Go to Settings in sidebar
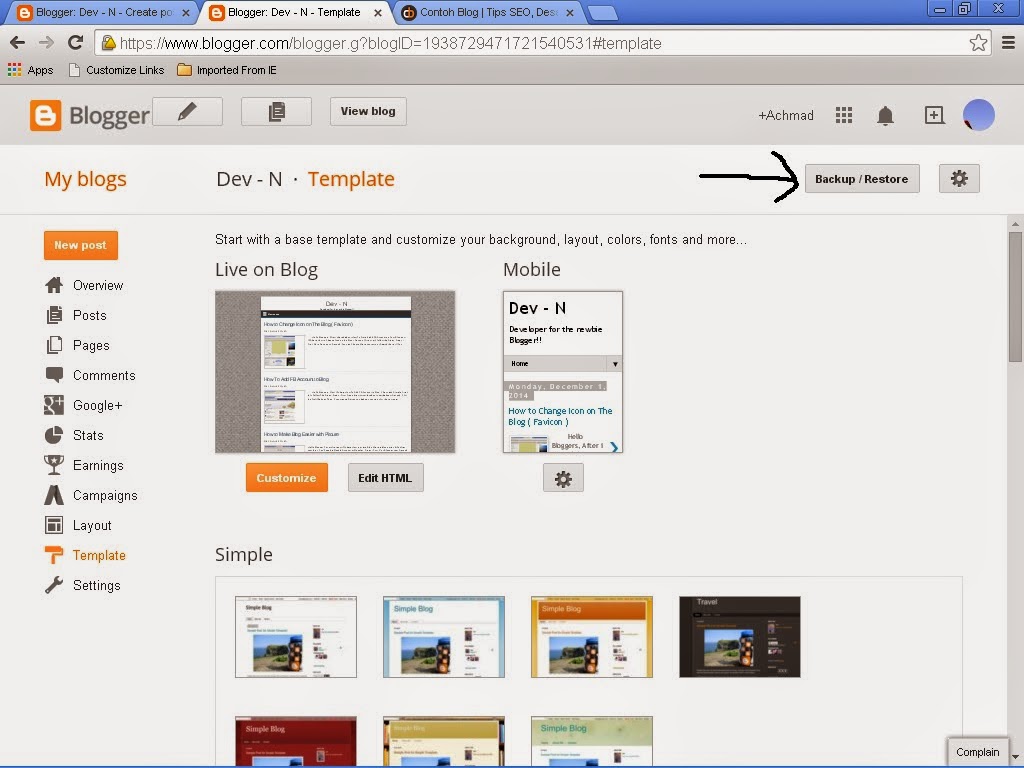Screen dimensions: 1024x768 (x=97, y=586)
